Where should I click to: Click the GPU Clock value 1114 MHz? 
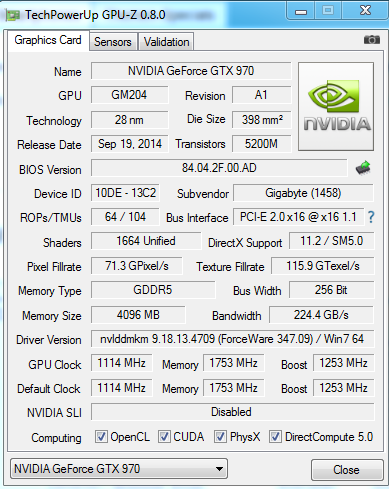pyautogui.click(x=121, y=363)
